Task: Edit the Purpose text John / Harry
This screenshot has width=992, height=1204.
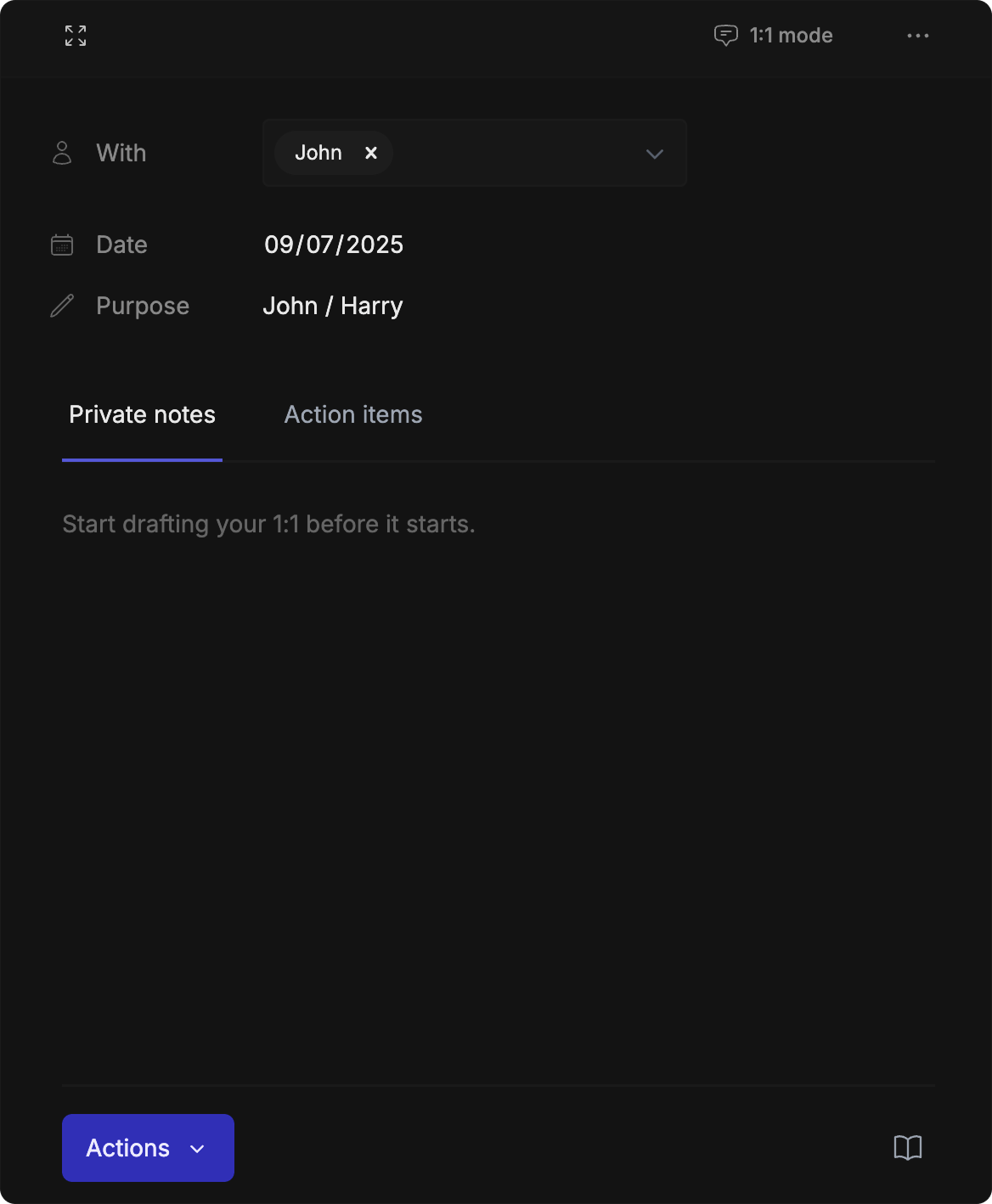Action: [x=333, y=306]
